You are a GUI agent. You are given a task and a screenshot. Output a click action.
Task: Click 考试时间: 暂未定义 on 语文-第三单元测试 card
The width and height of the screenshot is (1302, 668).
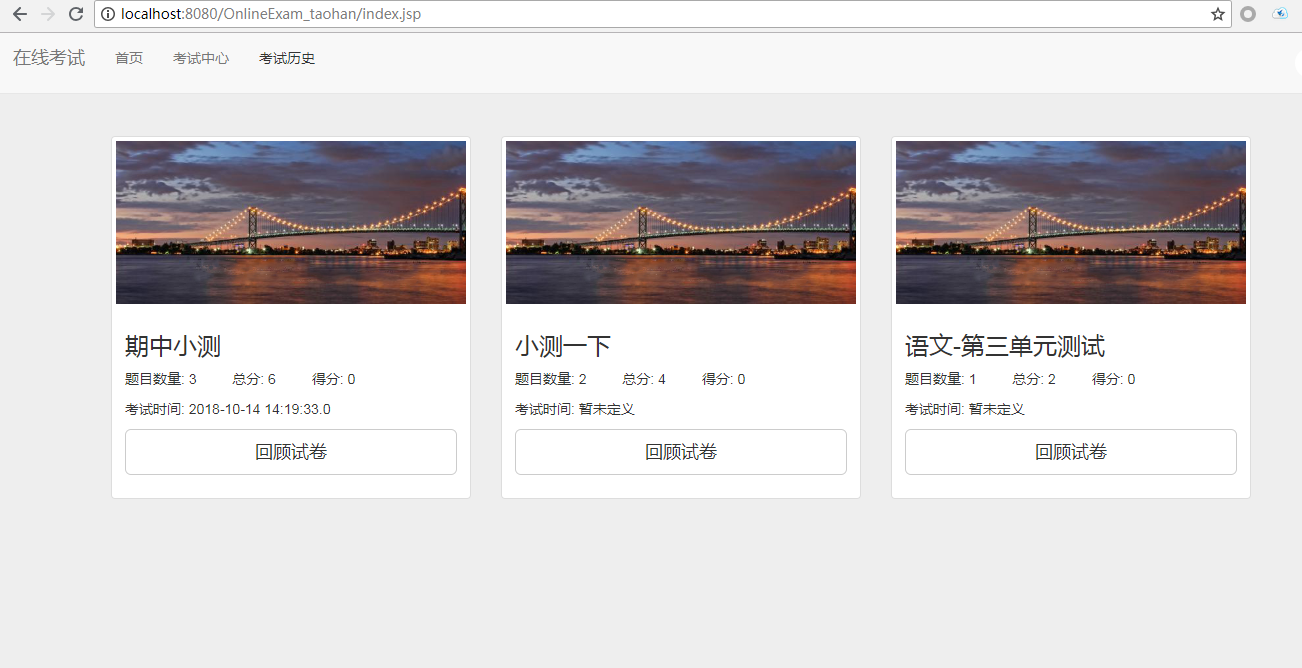point(965,409)
